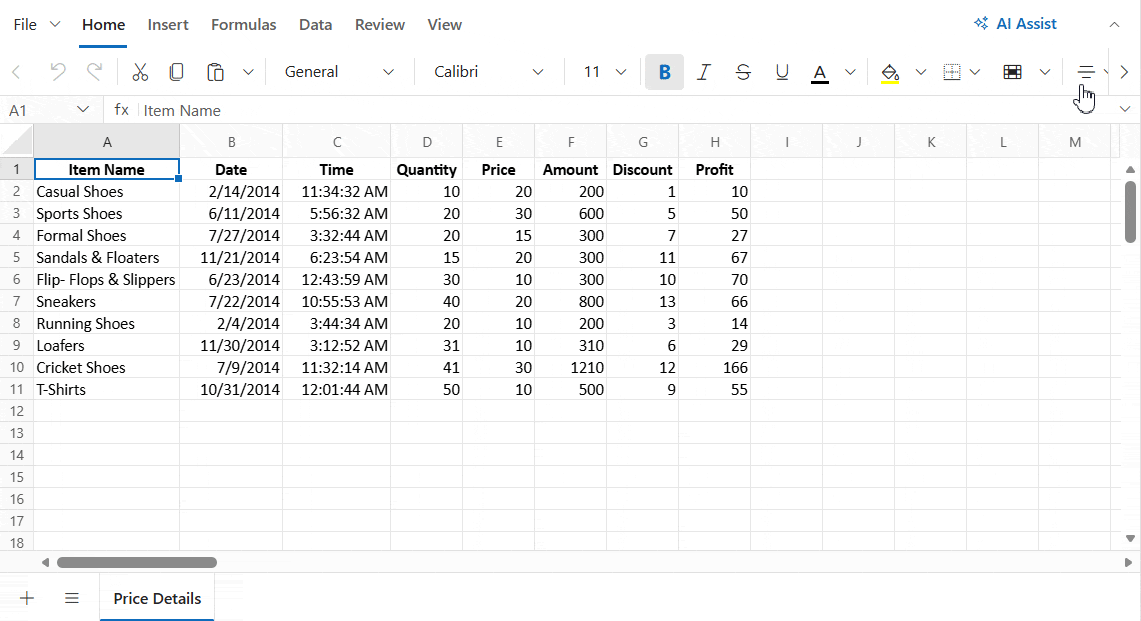Click the Redo arrow icon

[x=94, y=71]
